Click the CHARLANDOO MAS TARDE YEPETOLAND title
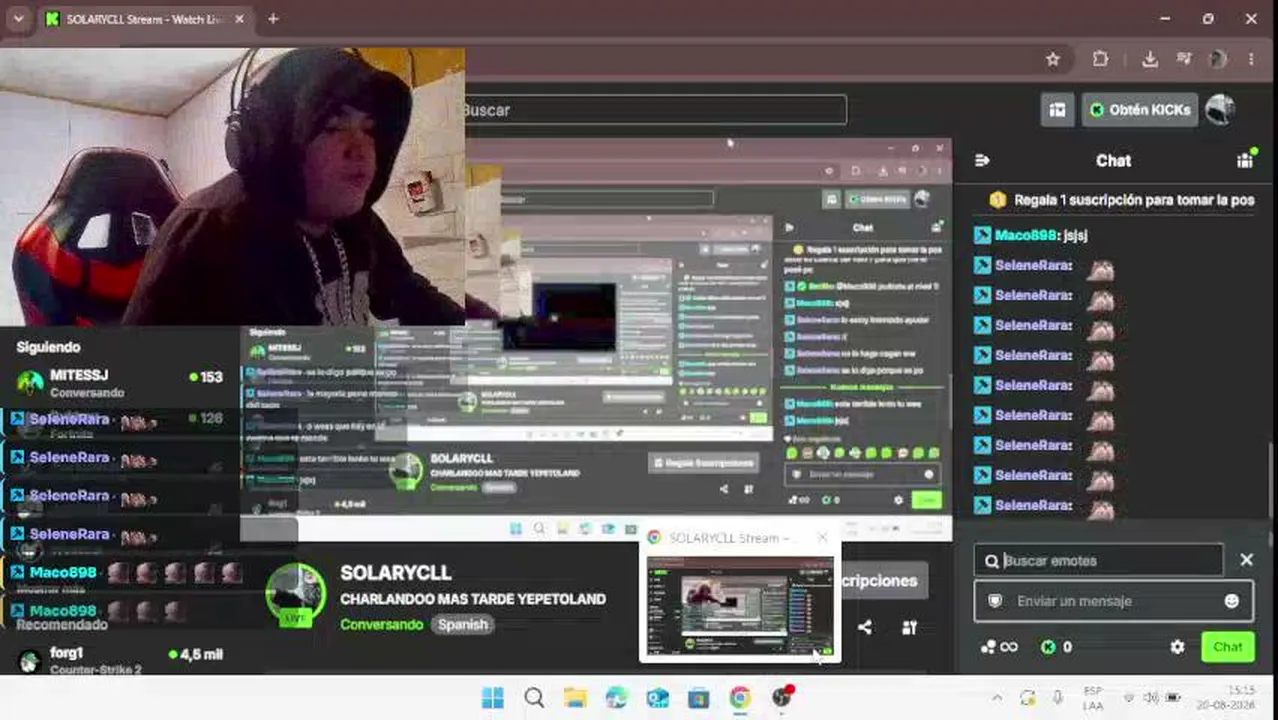1278x720 pixels. click(x=473, y=599)
